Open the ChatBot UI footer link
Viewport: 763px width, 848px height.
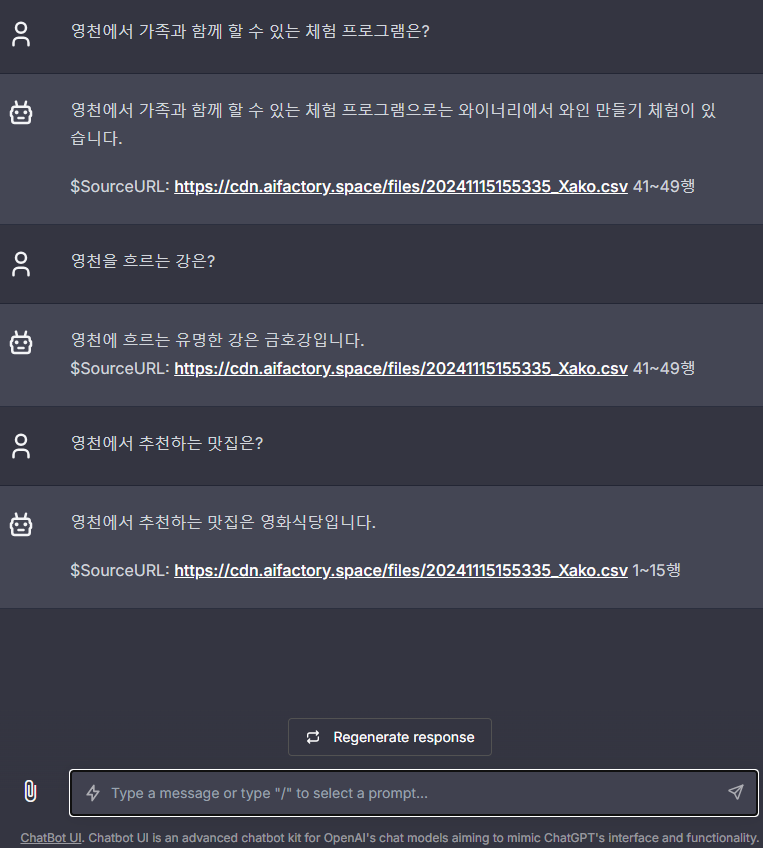[x=51, y=838]
